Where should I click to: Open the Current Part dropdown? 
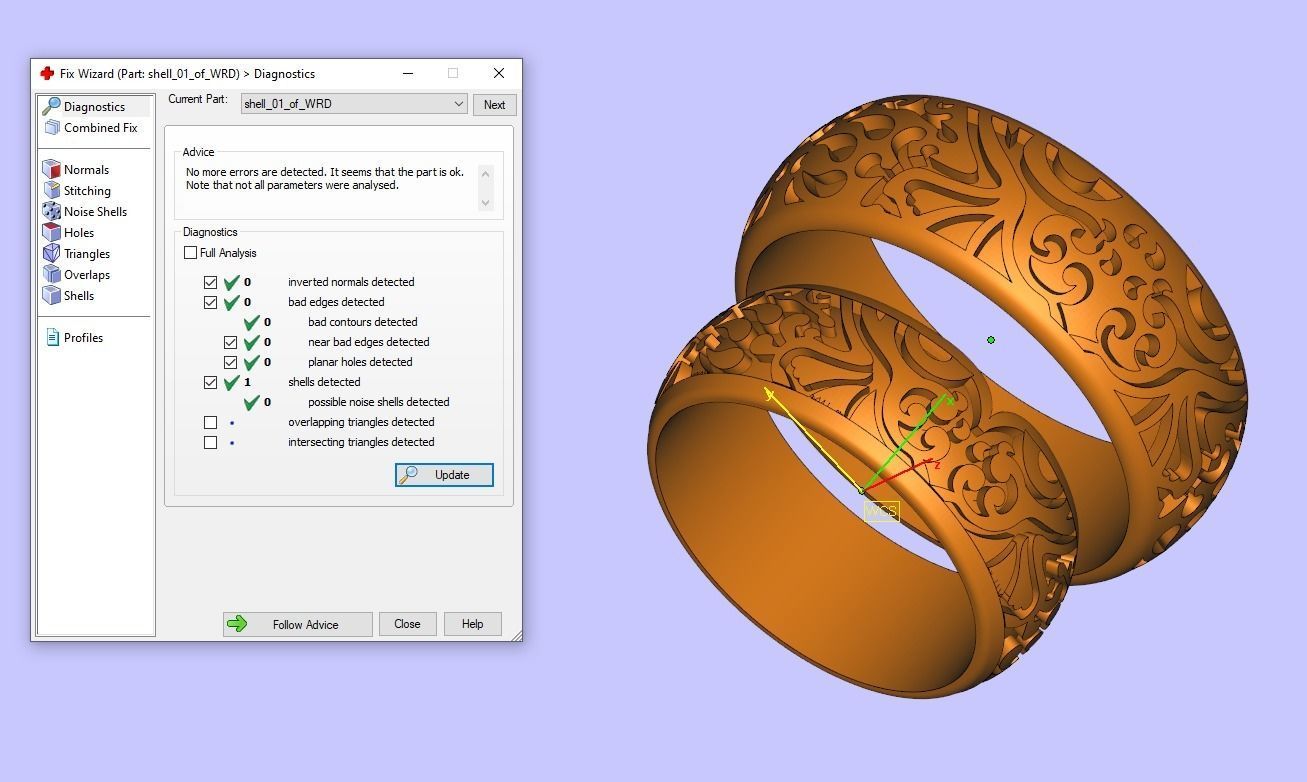tap(354, 104)
